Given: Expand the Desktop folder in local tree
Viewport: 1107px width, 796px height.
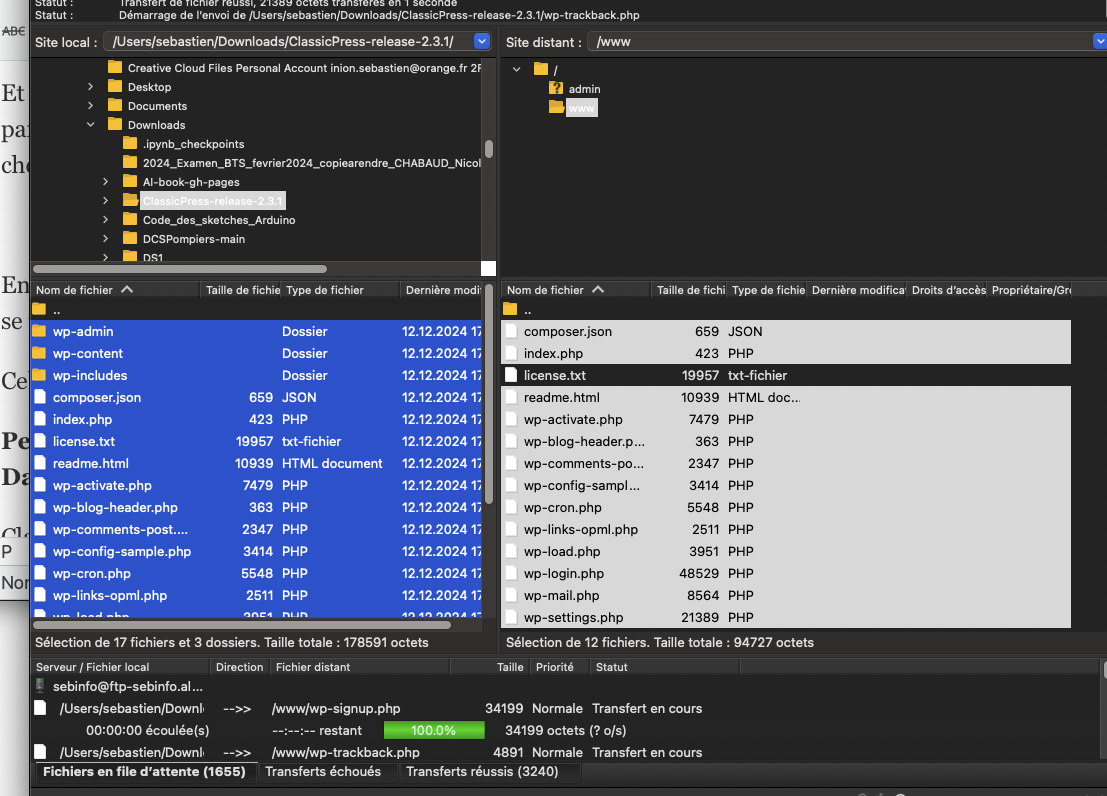Looking at the screenshot, I should [90, 87].
